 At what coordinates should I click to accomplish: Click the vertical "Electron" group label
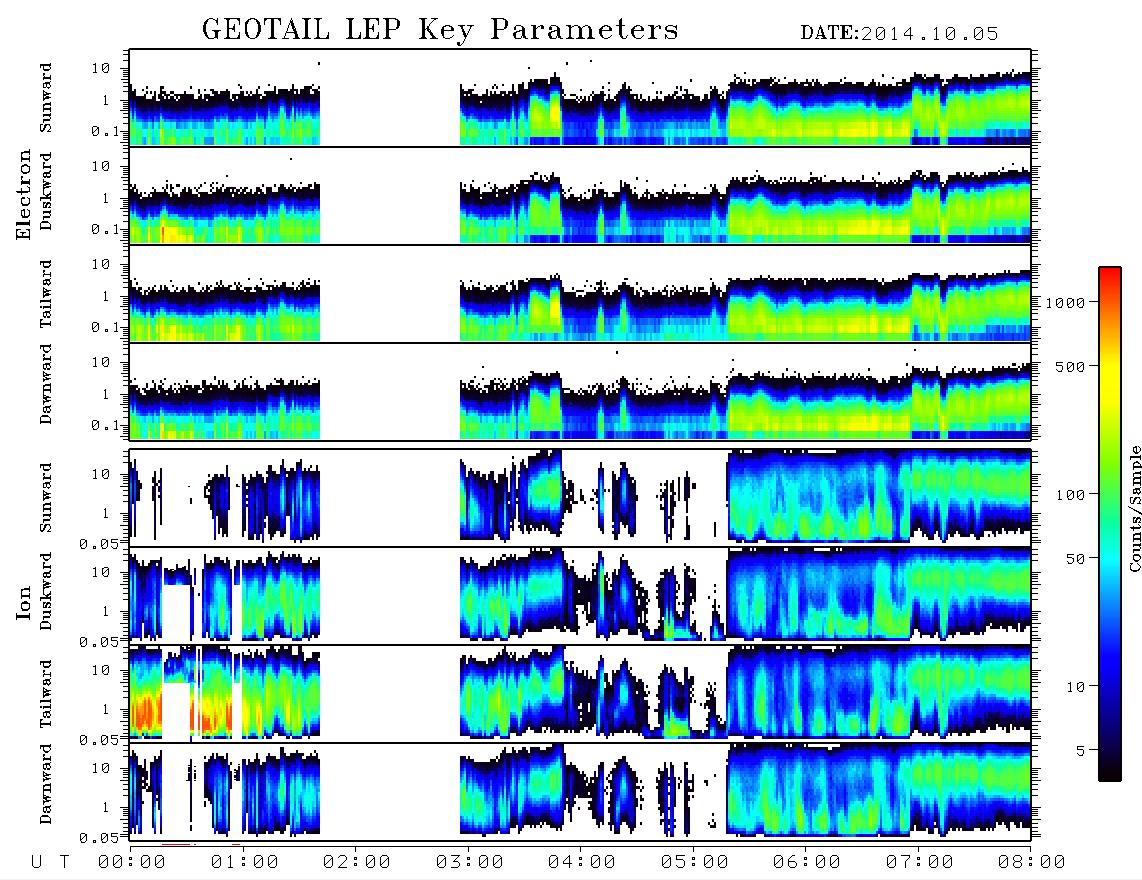coord(23,194)
